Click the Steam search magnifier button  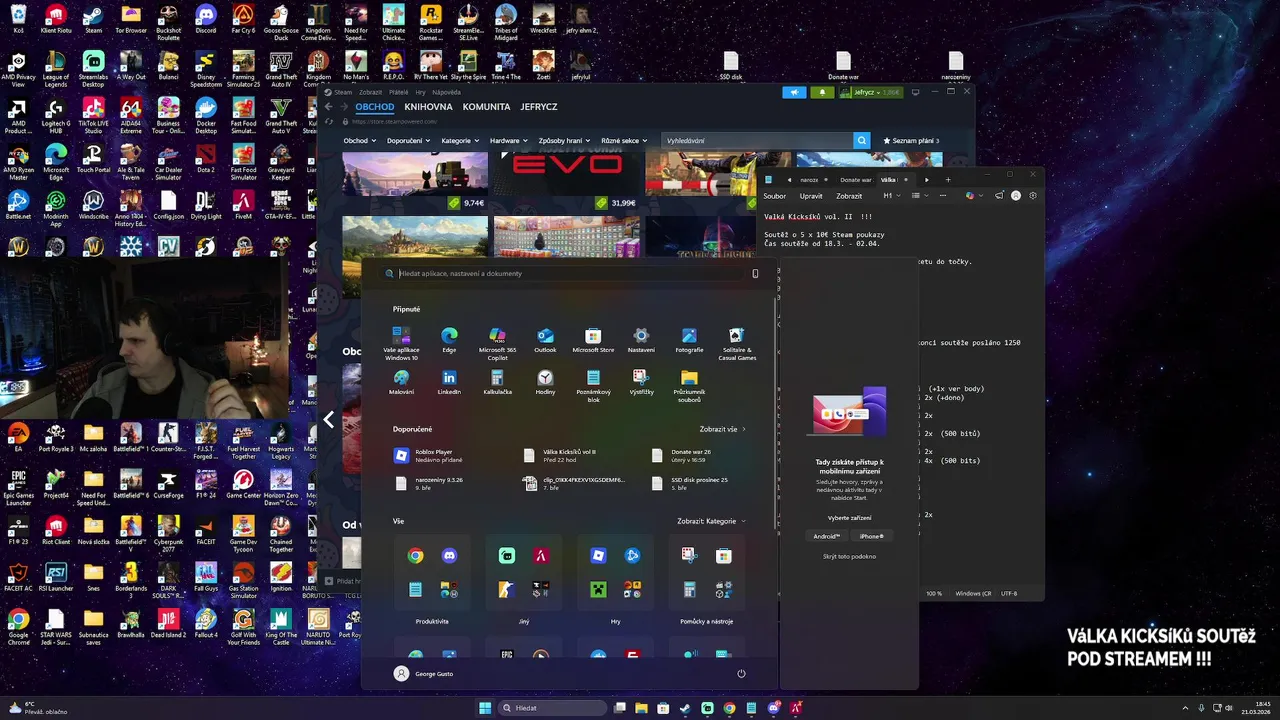tap(862, 141)
